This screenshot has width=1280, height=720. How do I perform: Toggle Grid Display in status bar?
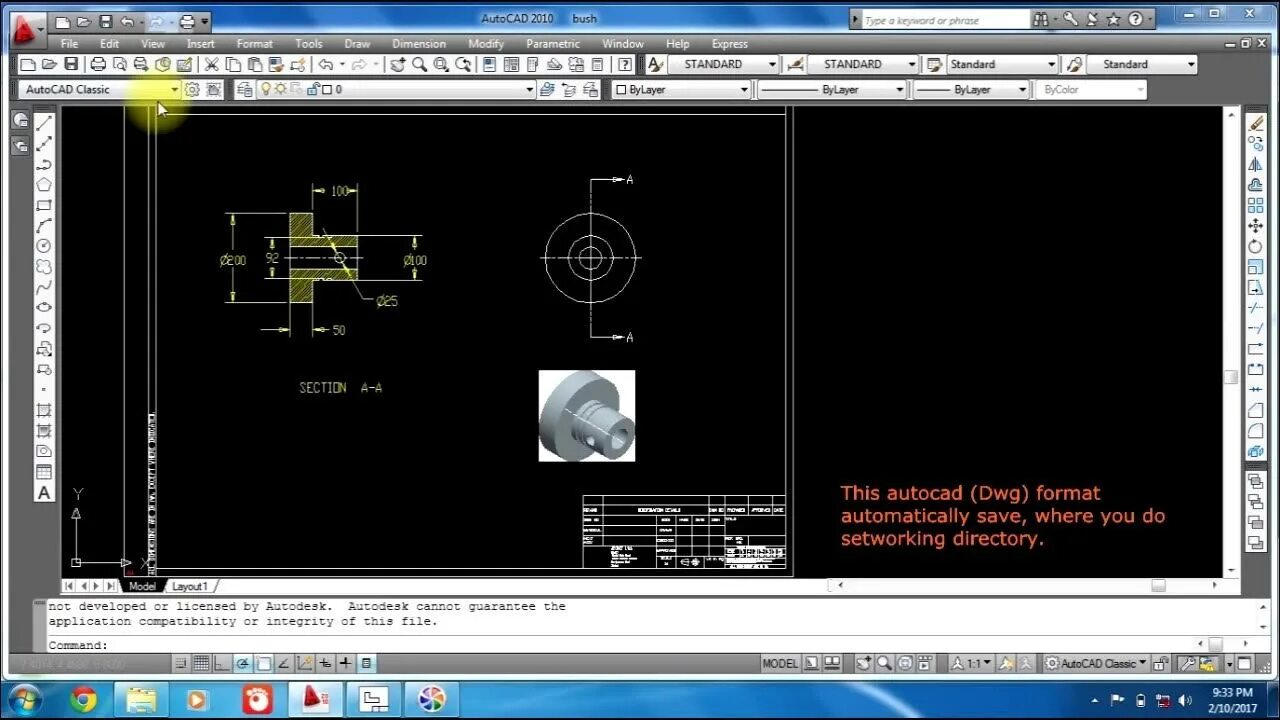click(201, 663)
